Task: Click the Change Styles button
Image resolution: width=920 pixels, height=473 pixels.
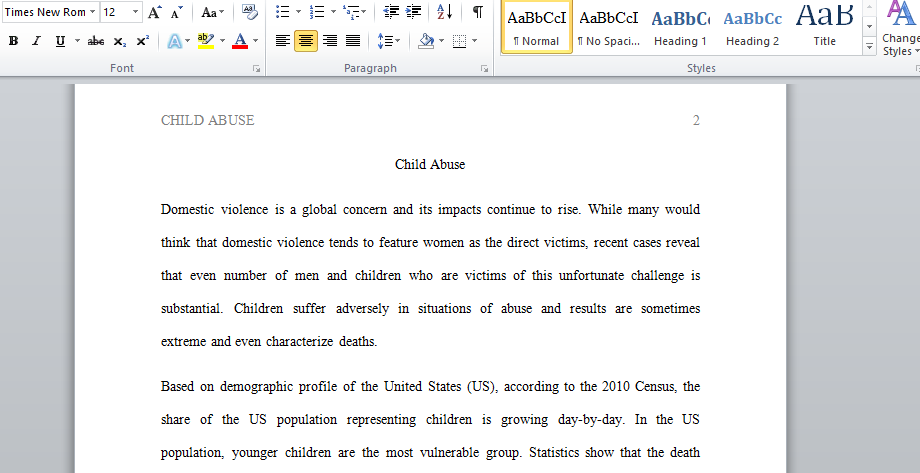Action: pos(901,28)
